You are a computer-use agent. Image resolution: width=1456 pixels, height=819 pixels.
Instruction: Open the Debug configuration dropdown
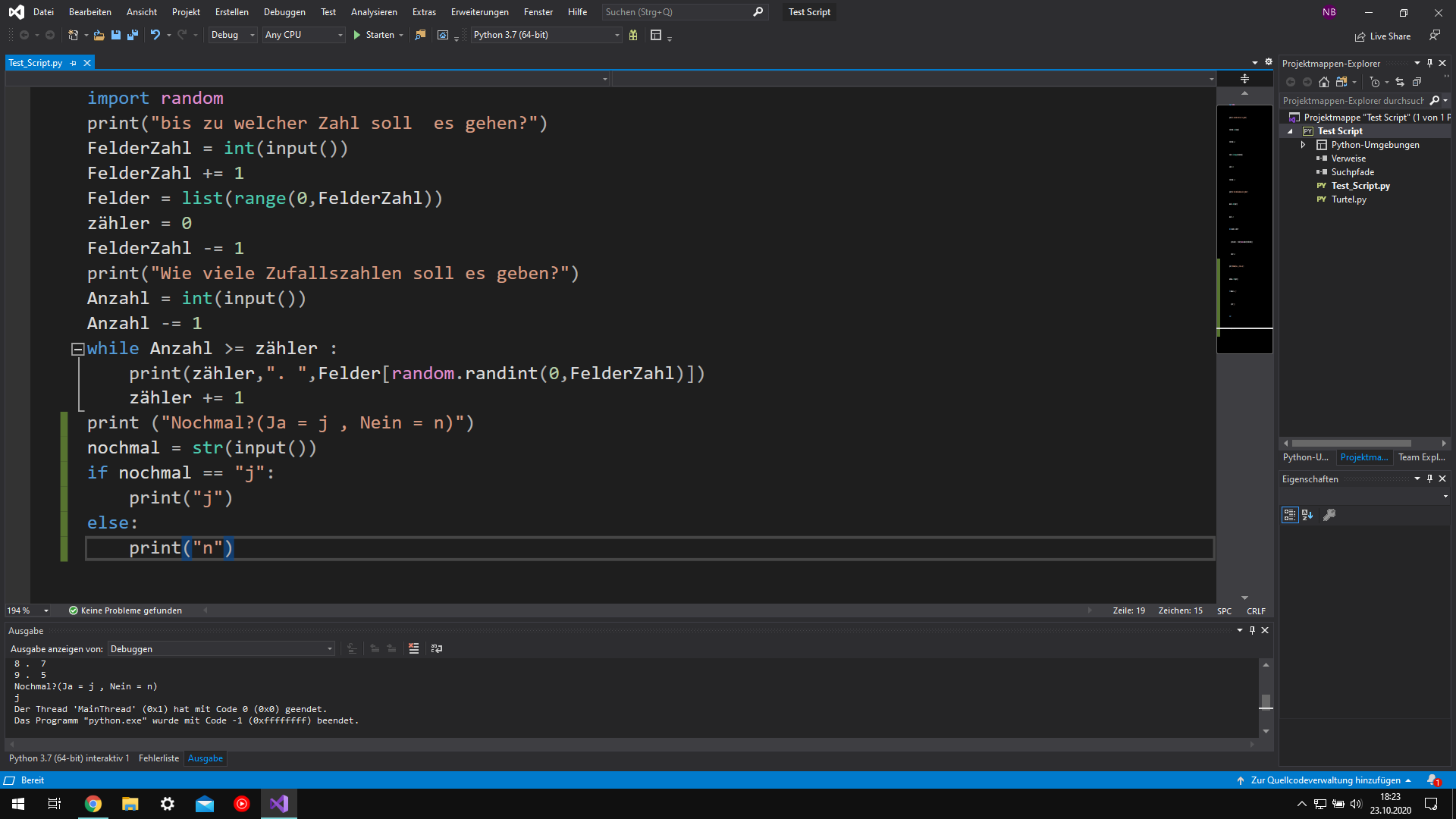pyautogui.click(x=250, y=35)
